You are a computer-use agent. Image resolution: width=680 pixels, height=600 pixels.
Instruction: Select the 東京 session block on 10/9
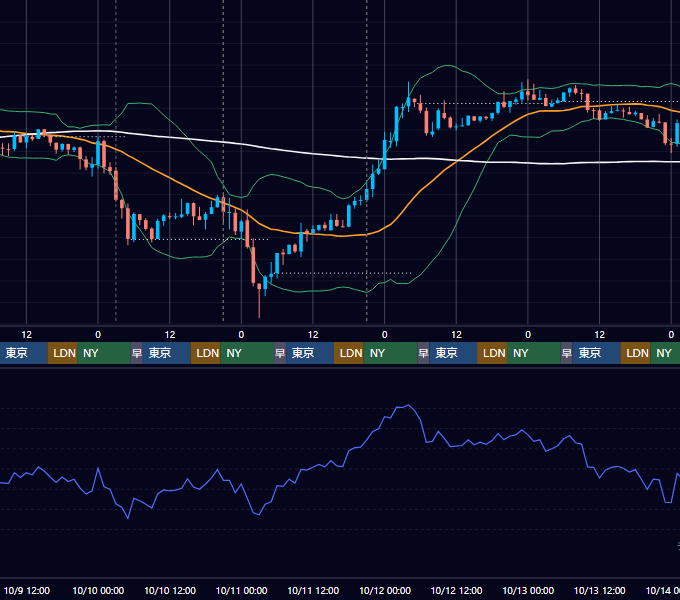pos(23,353)
